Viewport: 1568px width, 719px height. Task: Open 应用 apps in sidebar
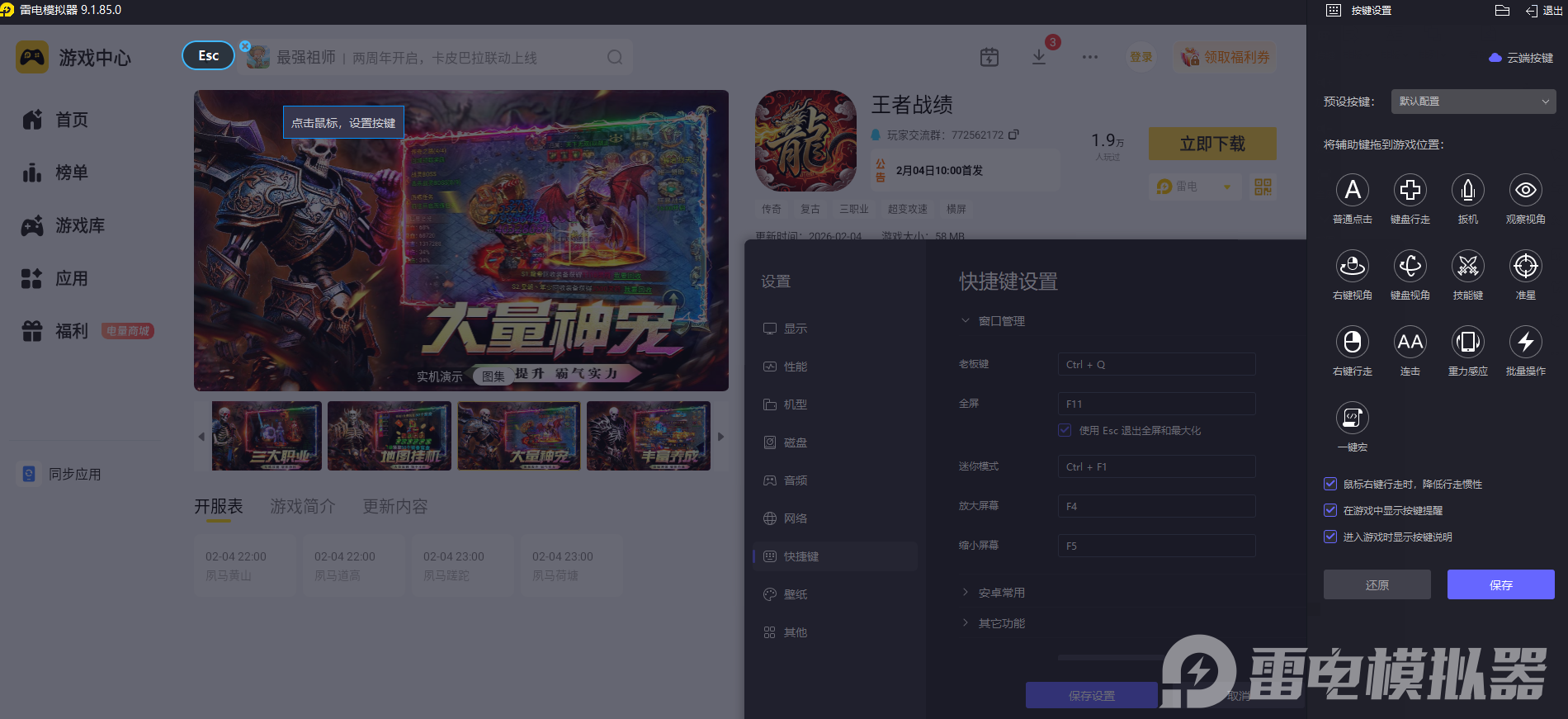[x=54, y=278]
